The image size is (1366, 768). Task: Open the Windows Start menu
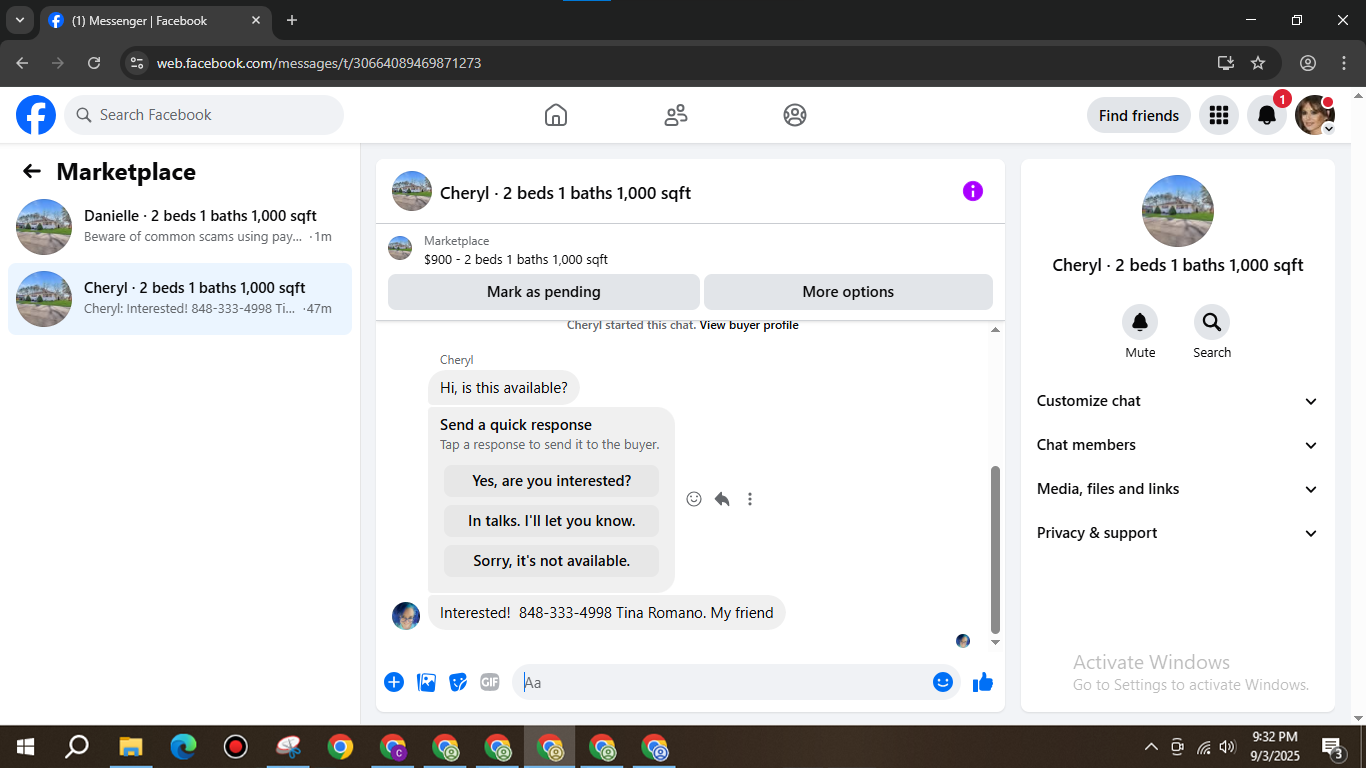pos(25,747)
